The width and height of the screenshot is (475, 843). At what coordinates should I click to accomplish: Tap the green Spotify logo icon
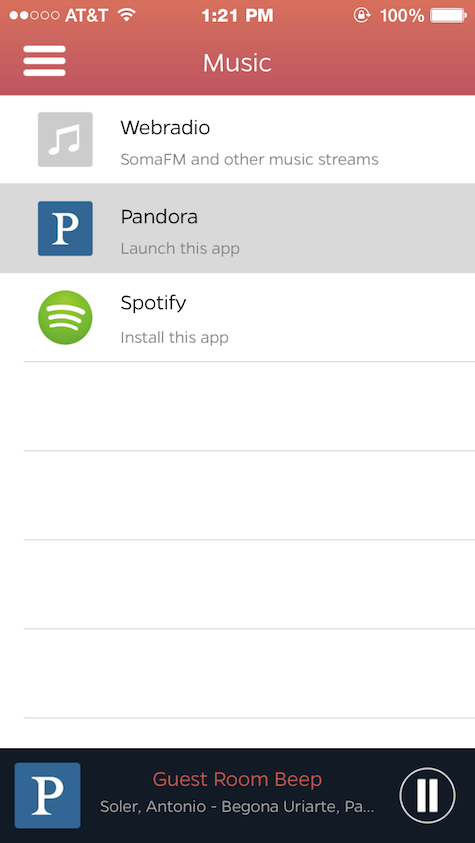(65, 318)
